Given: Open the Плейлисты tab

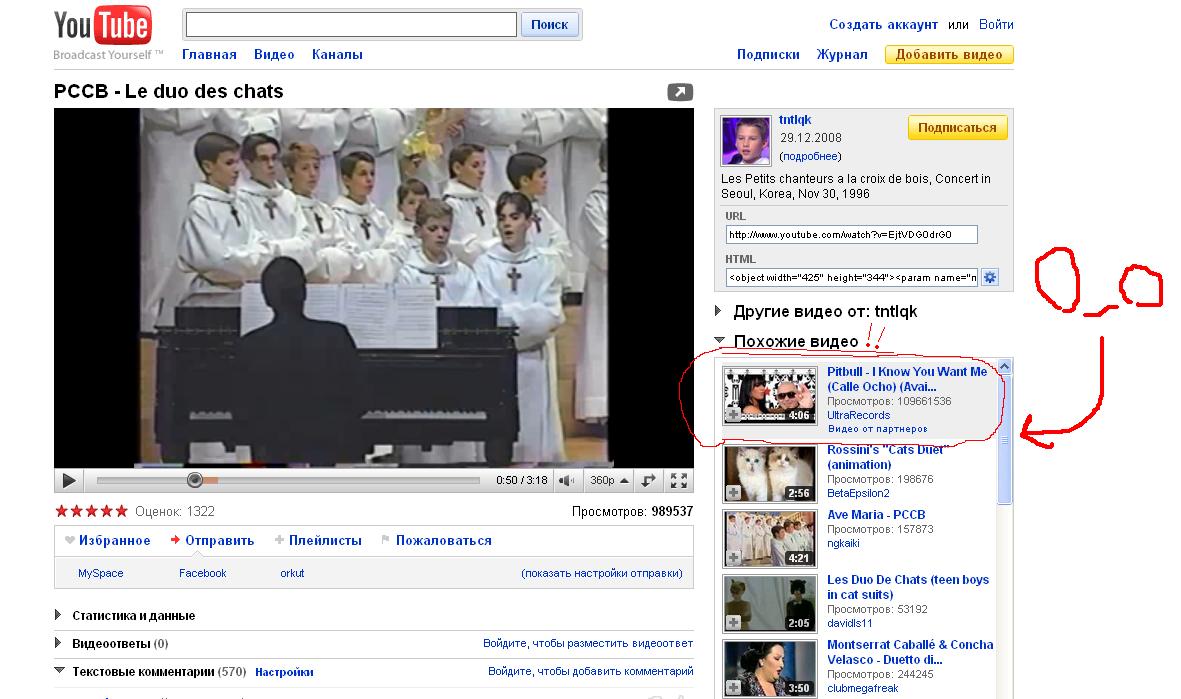Looking at the screenshot, I should tap(324, 541).
